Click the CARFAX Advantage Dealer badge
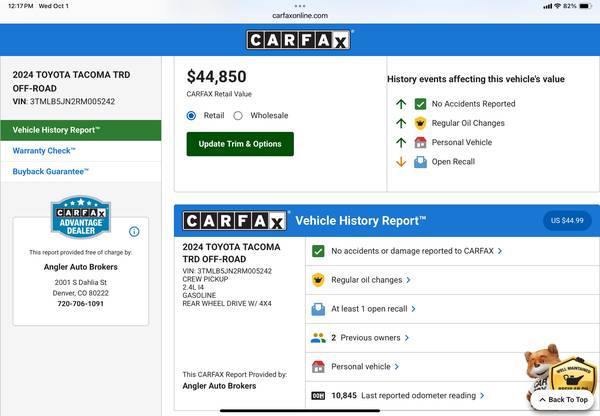 80,218
